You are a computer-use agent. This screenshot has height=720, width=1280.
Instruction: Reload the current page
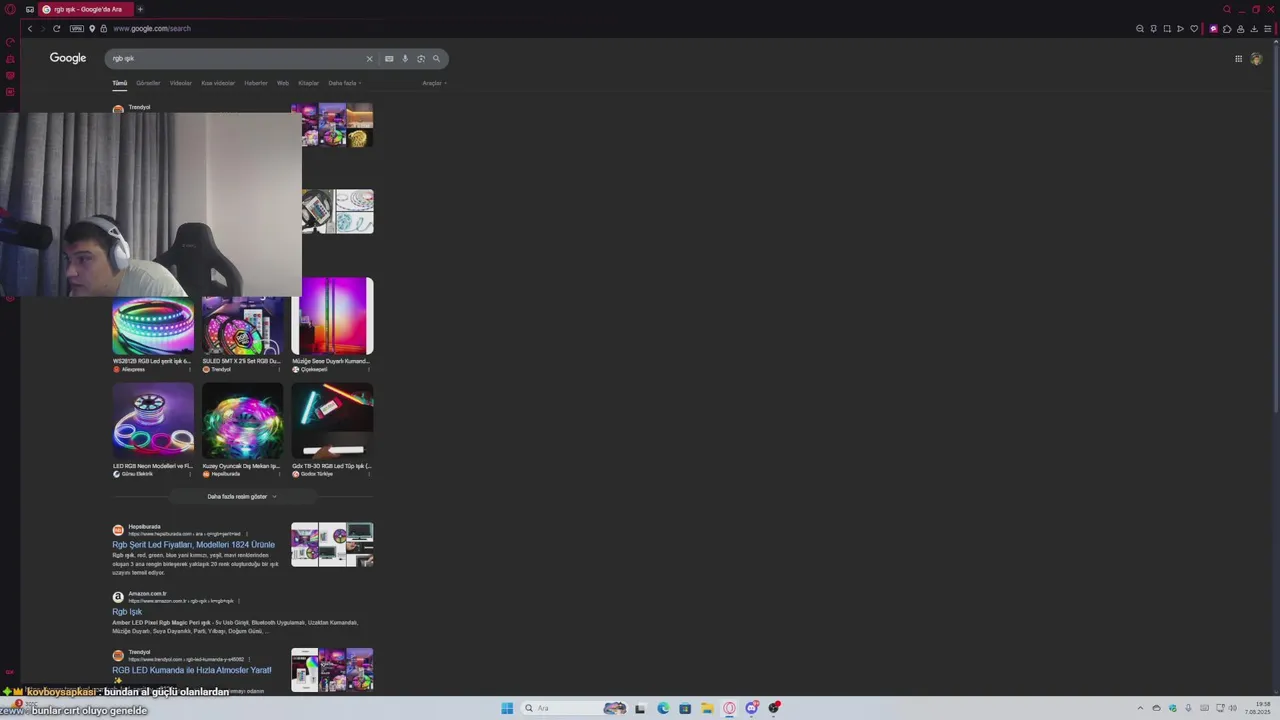[x=57, y=29]
